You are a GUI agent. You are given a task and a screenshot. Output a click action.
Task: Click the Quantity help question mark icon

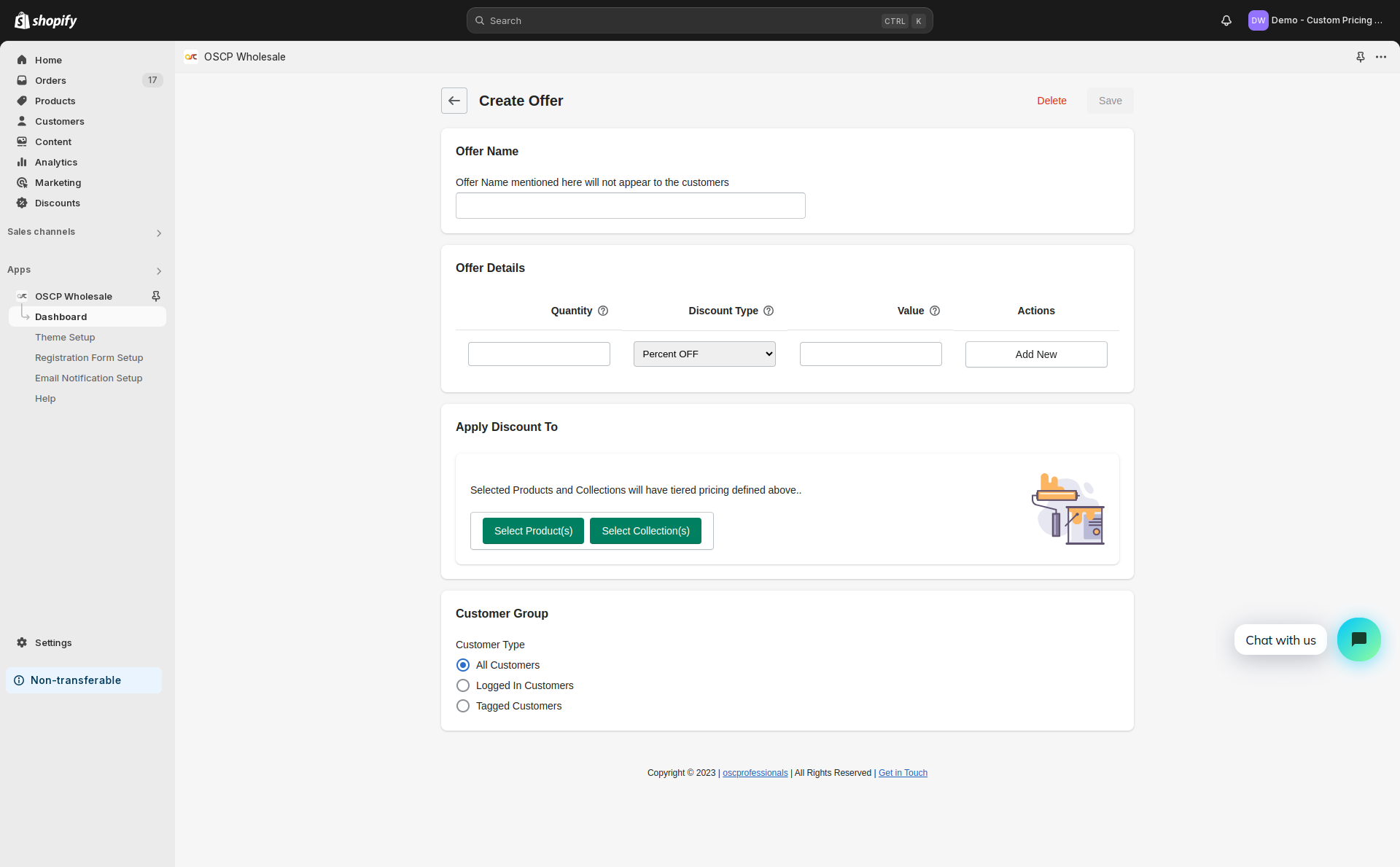point(603,311)
